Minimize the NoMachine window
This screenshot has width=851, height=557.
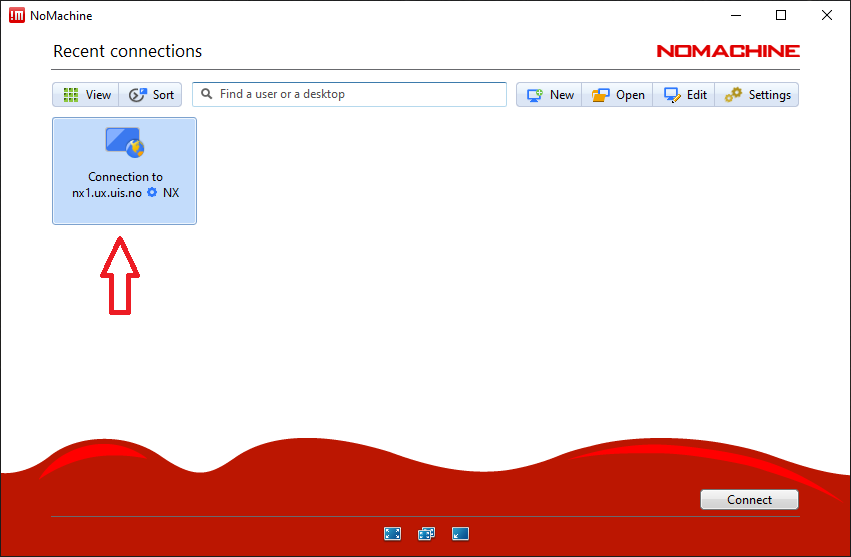[736, 15]
